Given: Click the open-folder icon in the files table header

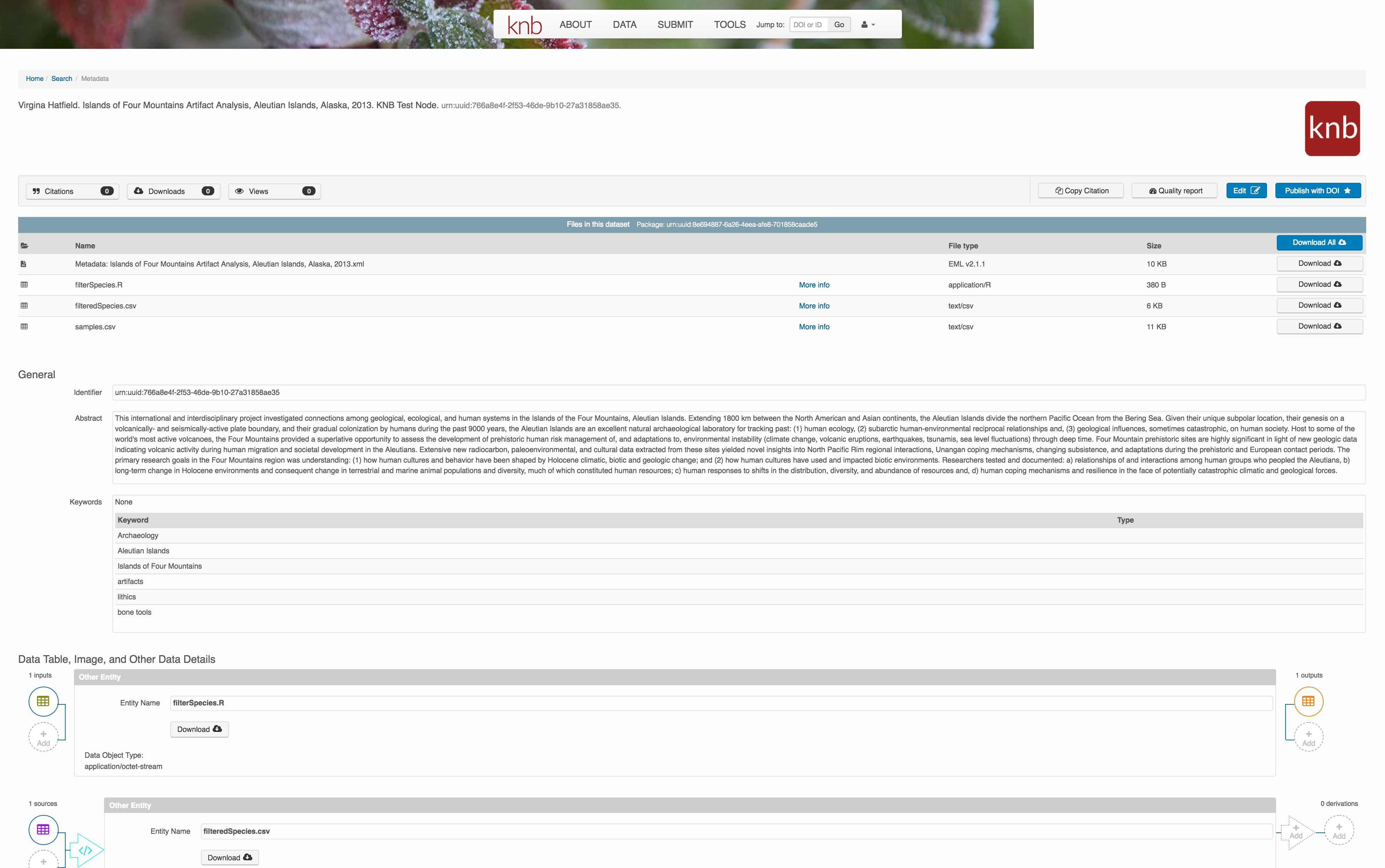Looking at the screenshot, I should pos(24,246).
